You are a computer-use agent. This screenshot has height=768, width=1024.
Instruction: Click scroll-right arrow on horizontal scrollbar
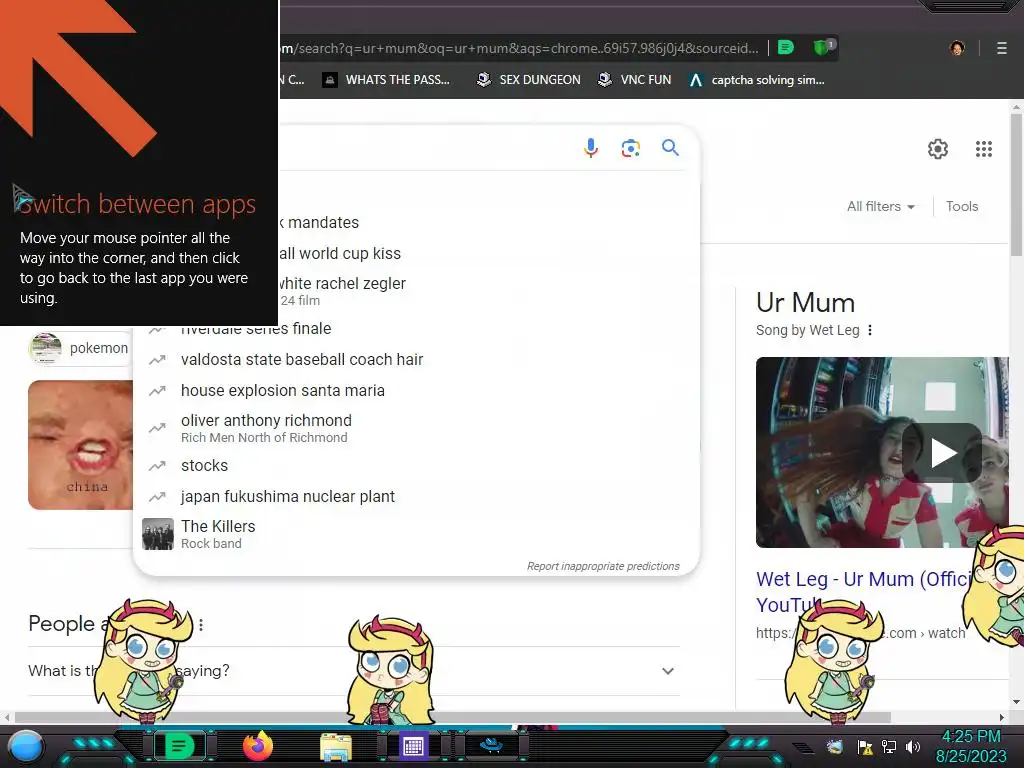[x=1001, y=717]
